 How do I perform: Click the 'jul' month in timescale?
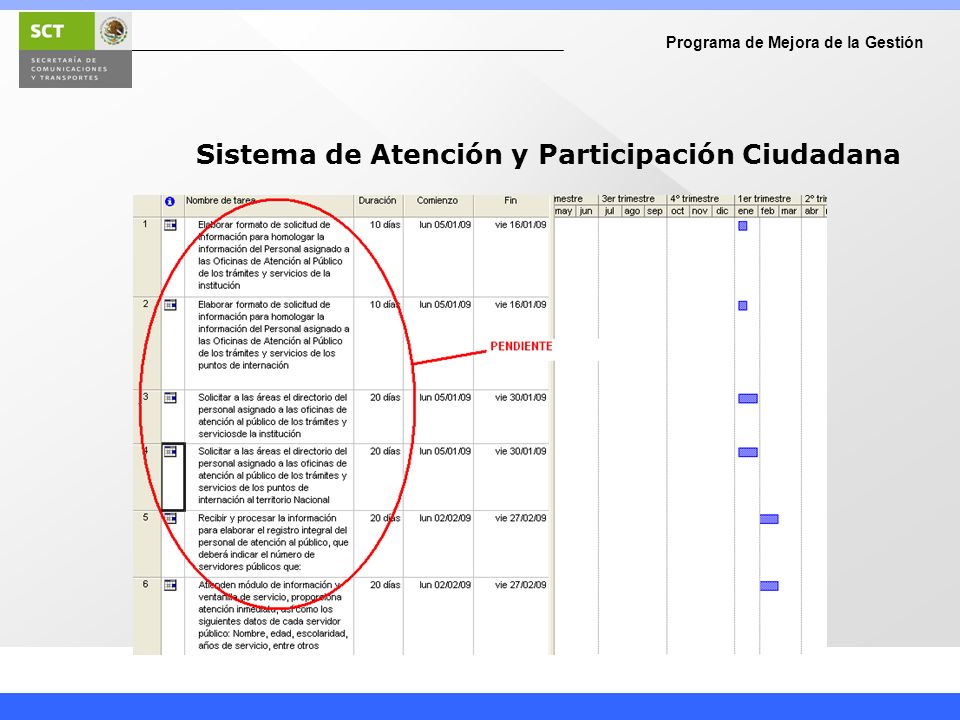pyautogui.click(x=609, y=211)
